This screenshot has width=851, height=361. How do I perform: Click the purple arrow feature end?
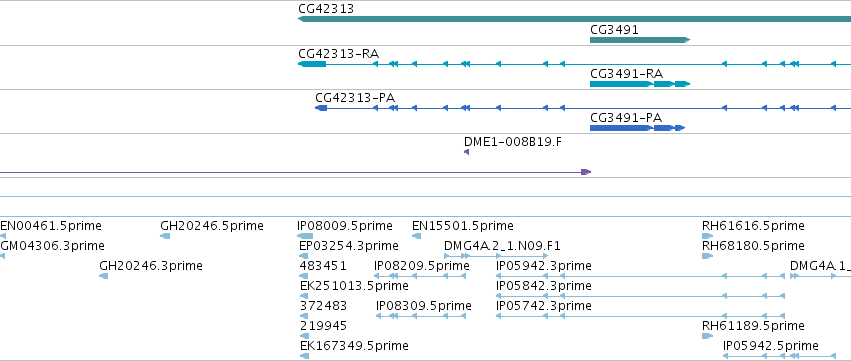point(586,172)
